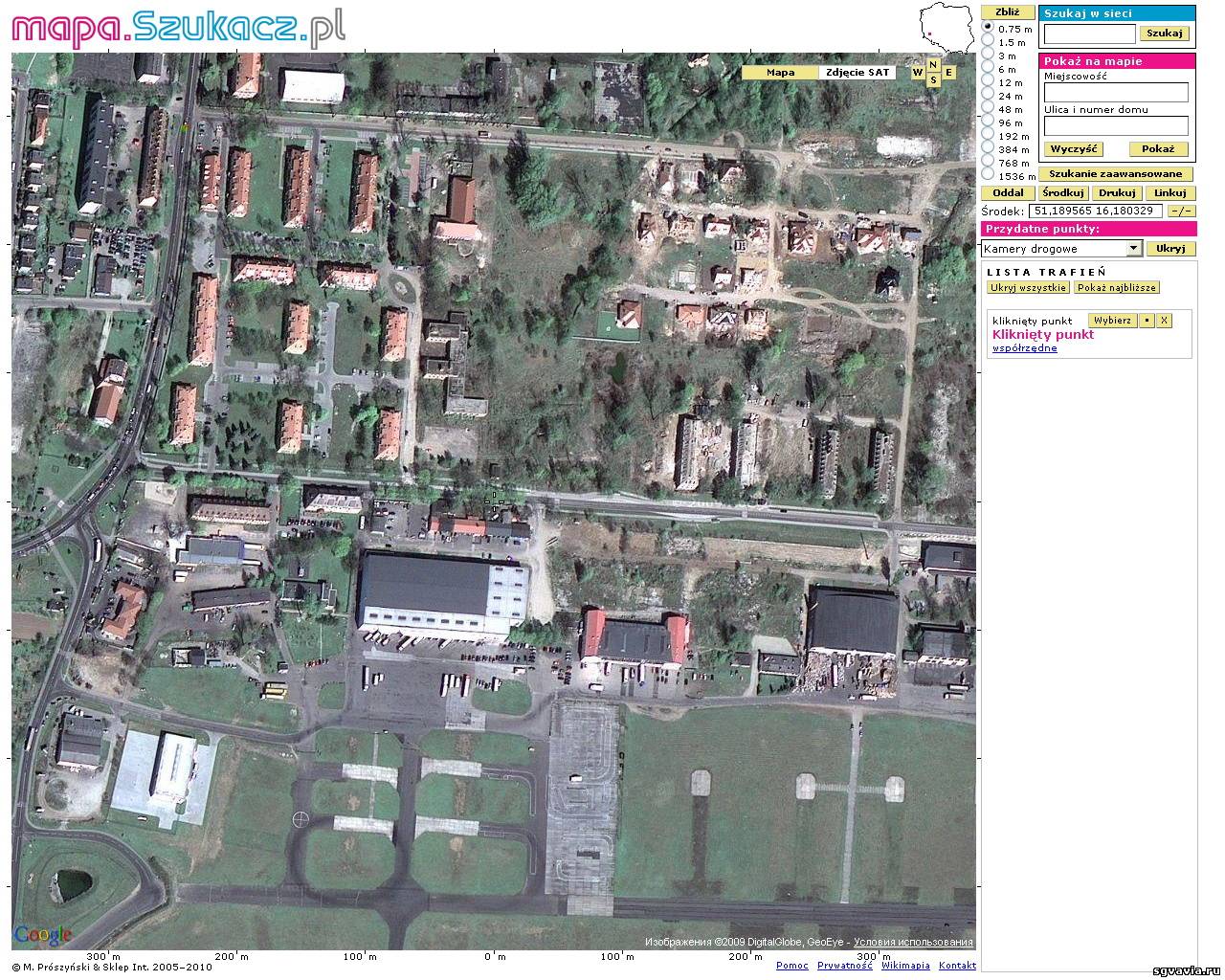1225x980 pixels.
Task: Click the dot button next to Wybierz
Action: pos(1147,321)
